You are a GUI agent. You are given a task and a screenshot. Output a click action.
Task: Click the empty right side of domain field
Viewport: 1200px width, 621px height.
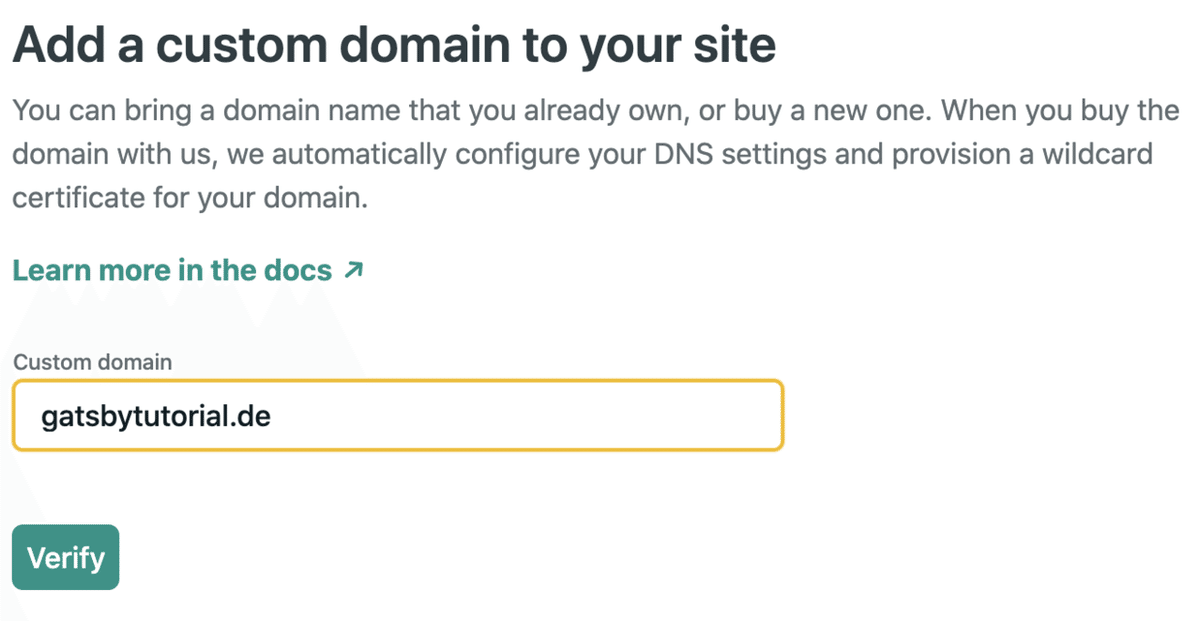click(600, 415)
